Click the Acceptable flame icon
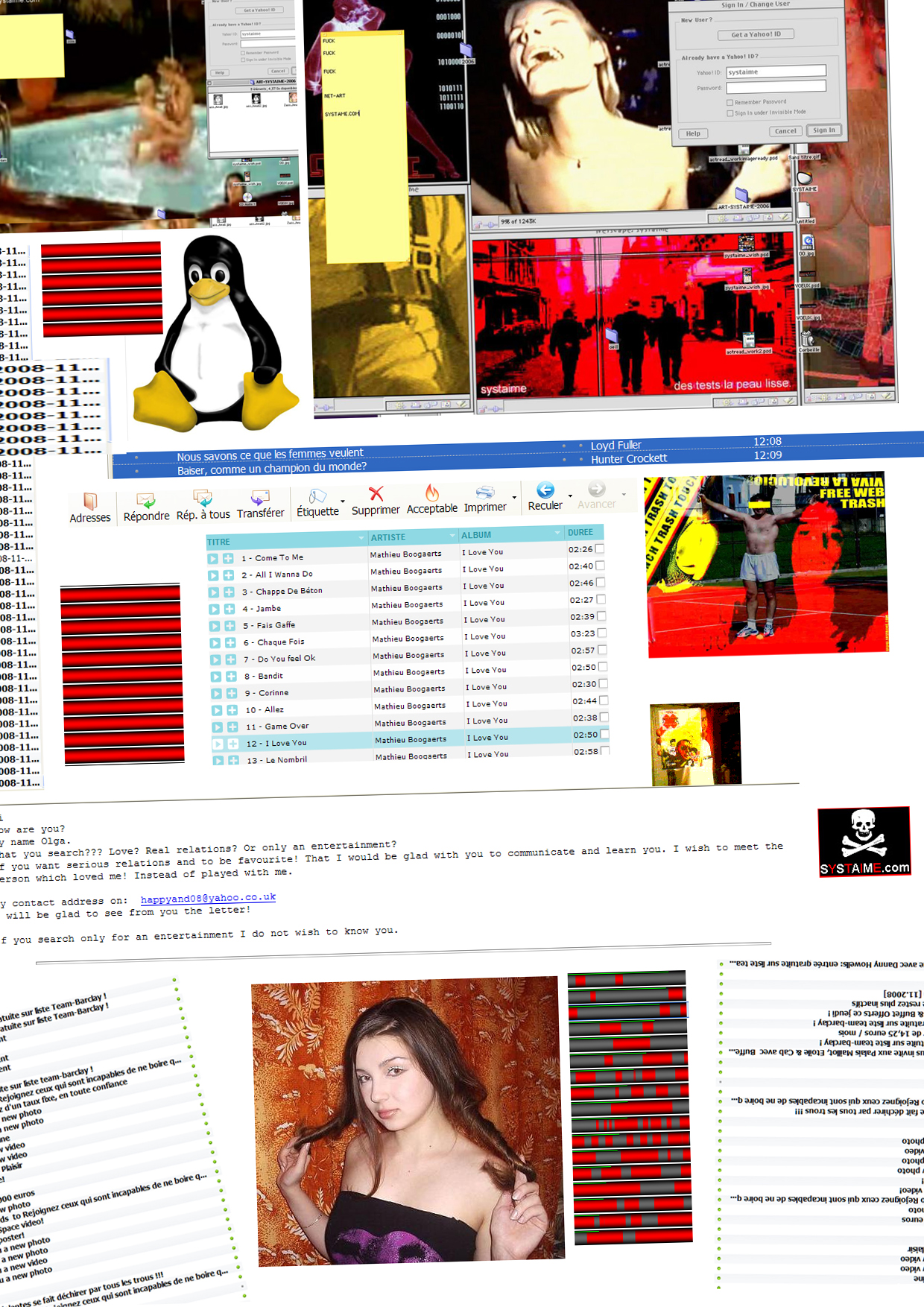This screenshot has width=924, height=1307. (432, 493)
